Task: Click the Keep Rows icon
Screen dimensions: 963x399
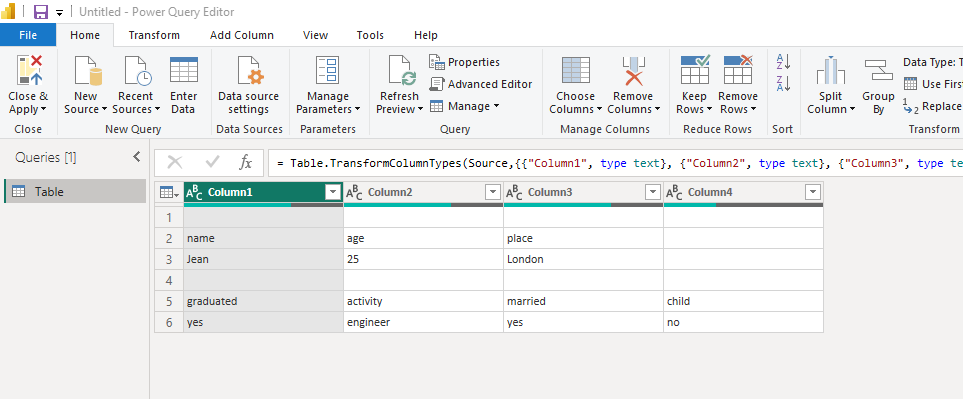Action: point(695,69)
